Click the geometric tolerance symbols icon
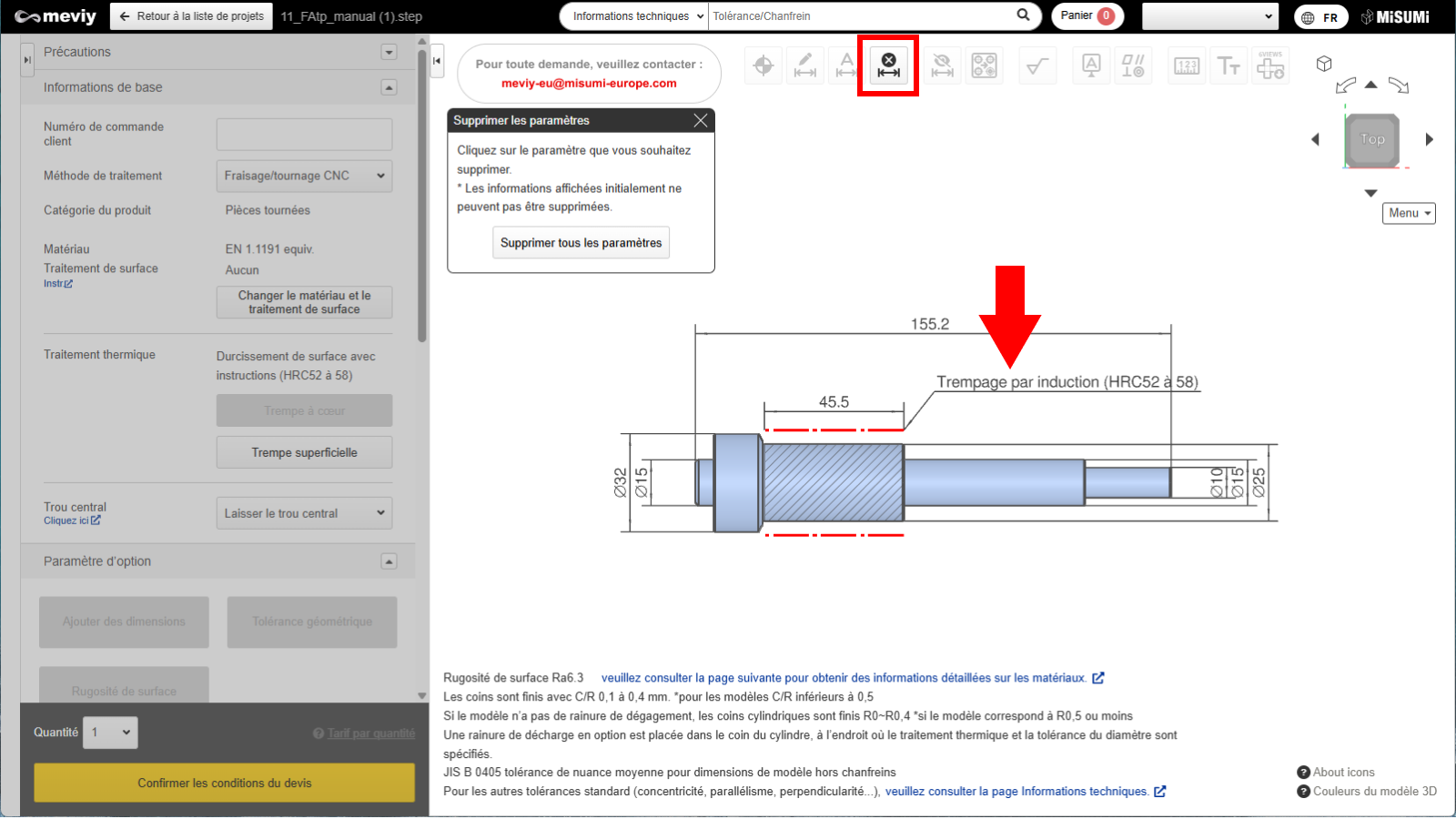The image size is (1456, 819). pos(1133,66)
